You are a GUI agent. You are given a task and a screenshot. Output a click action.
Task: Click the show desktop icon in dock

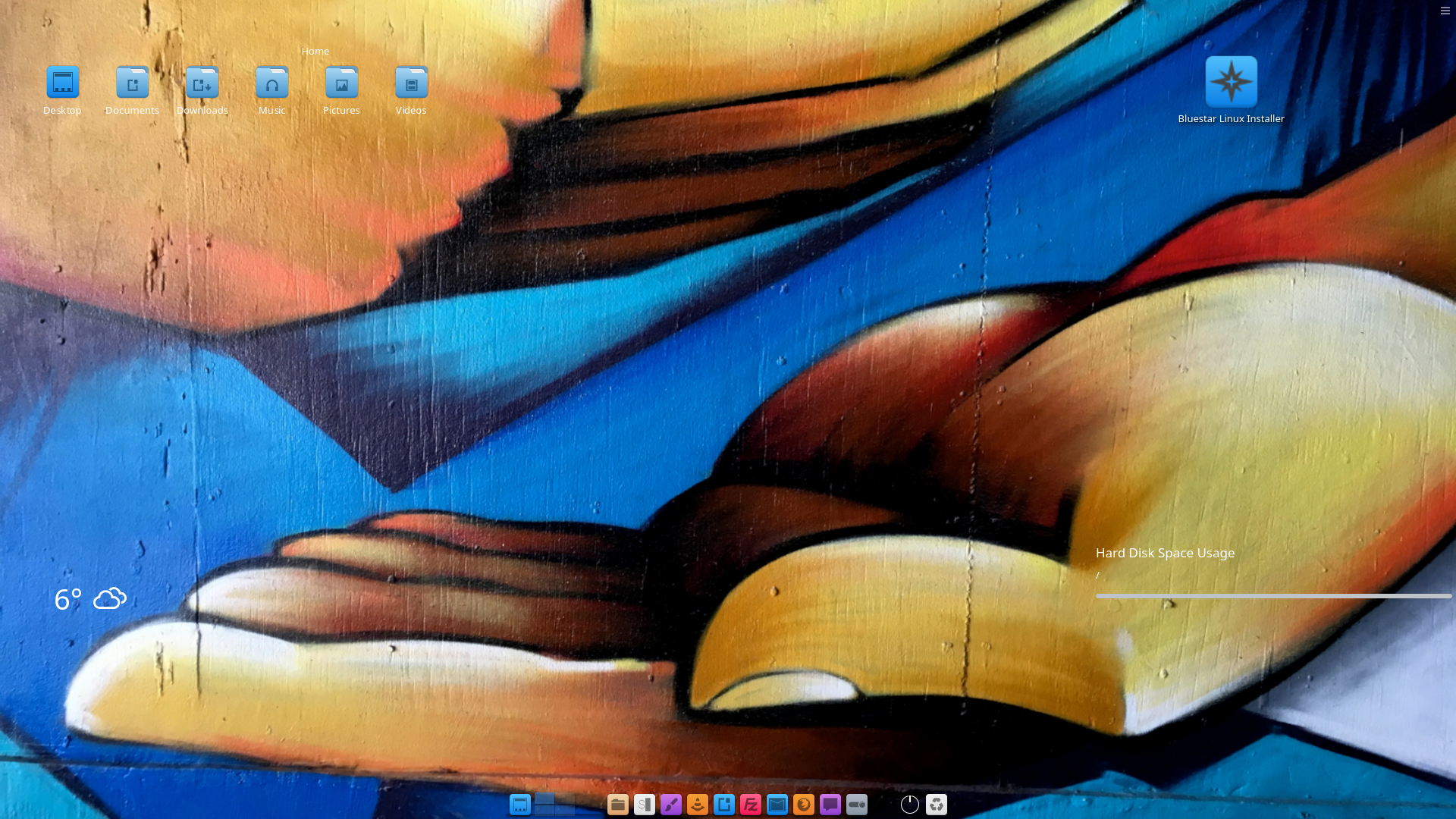[520, 805]
